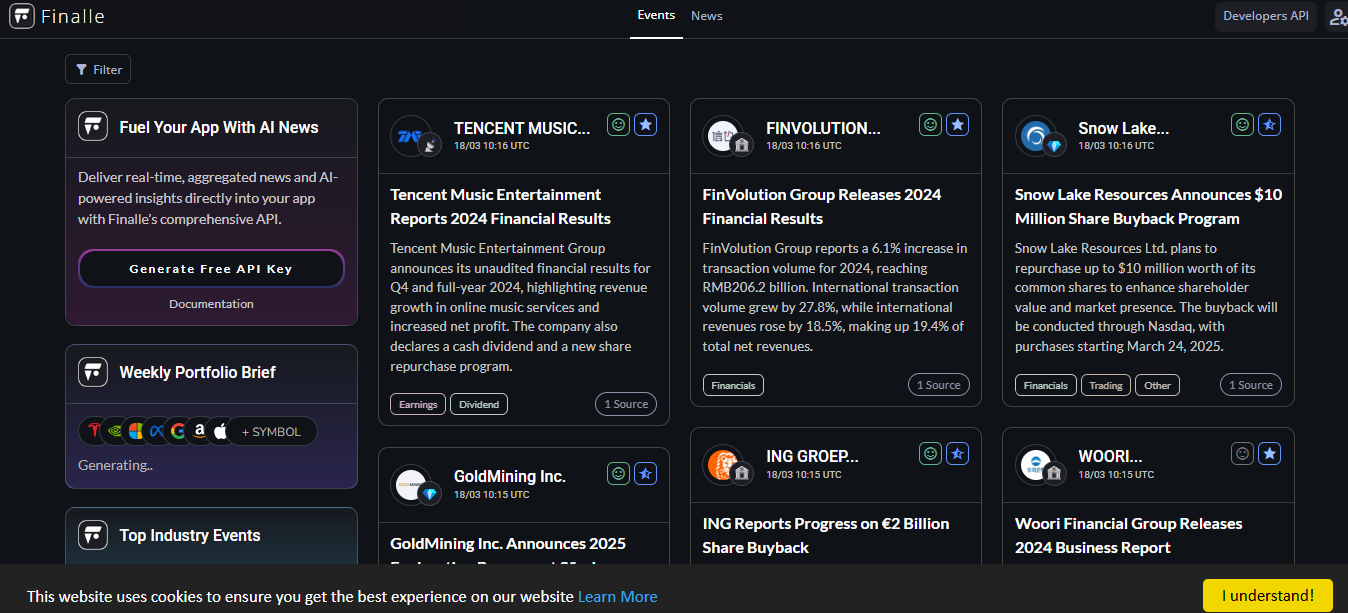Open the Documentation link
Screen dimensions: 1348x613
click(x=211, y=304)
